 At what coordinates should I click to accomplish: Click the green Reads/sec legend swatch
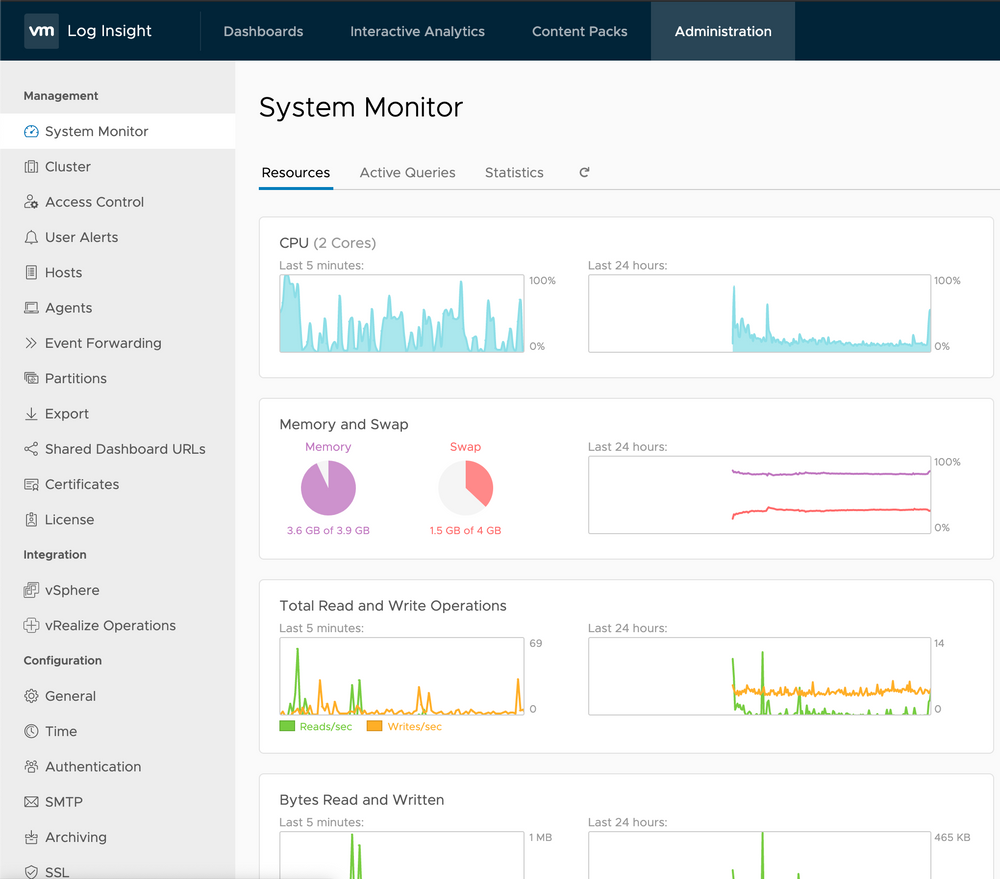(x=287, y=726)
